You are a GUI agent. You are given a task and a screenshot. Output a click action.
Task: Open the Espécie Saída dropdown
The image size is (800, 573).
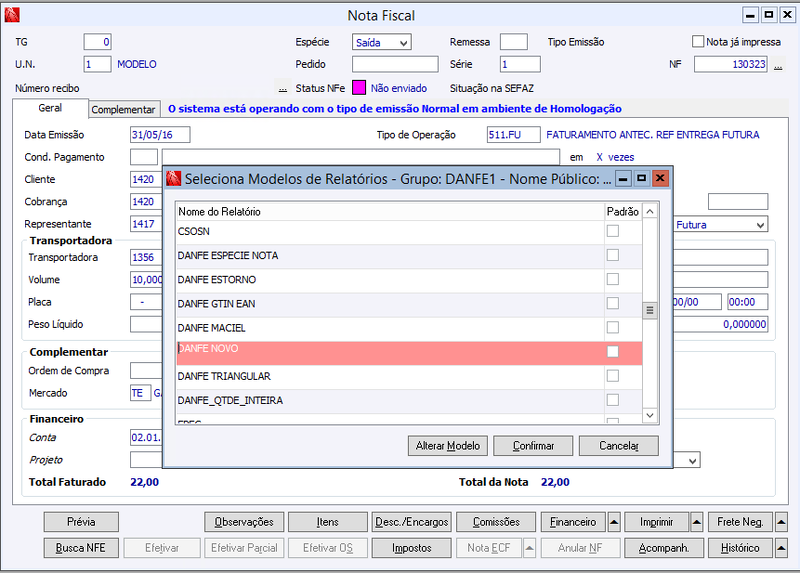pyautogui.click(x=381, y=42)
